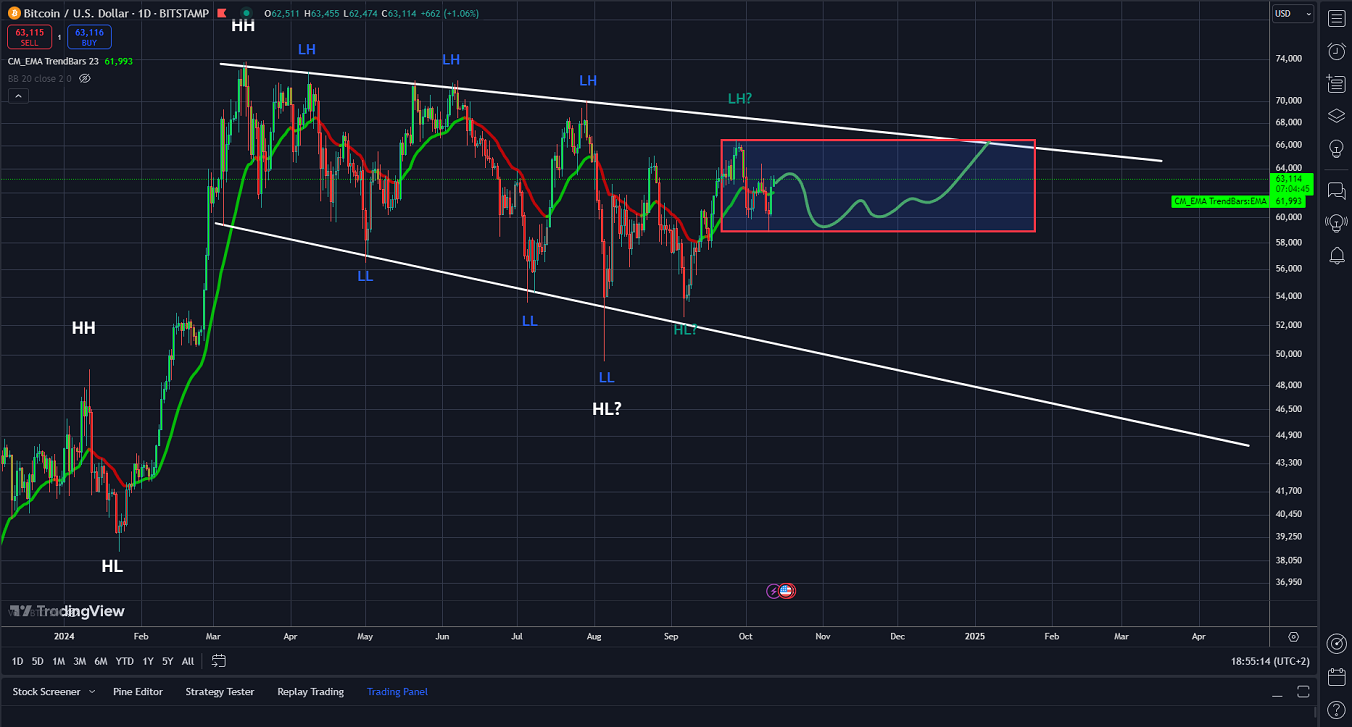Set time range to 1M

(58, 661)
